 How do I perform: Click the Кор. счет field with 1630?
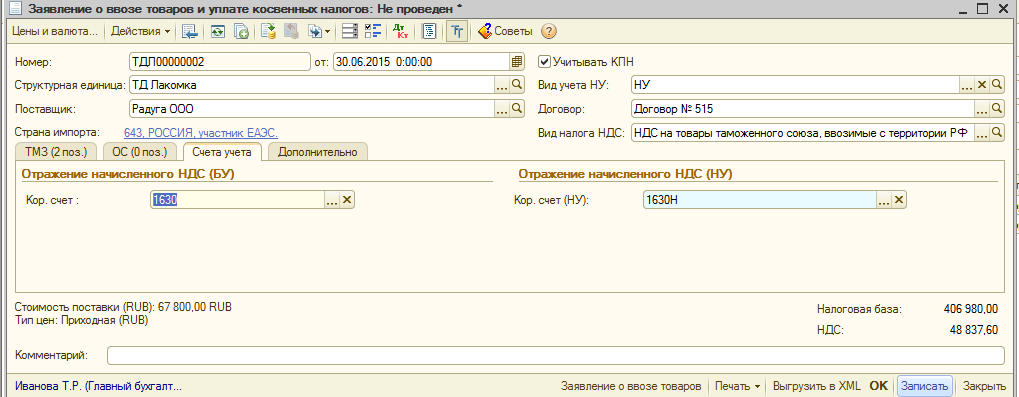(x=237, y=200)
